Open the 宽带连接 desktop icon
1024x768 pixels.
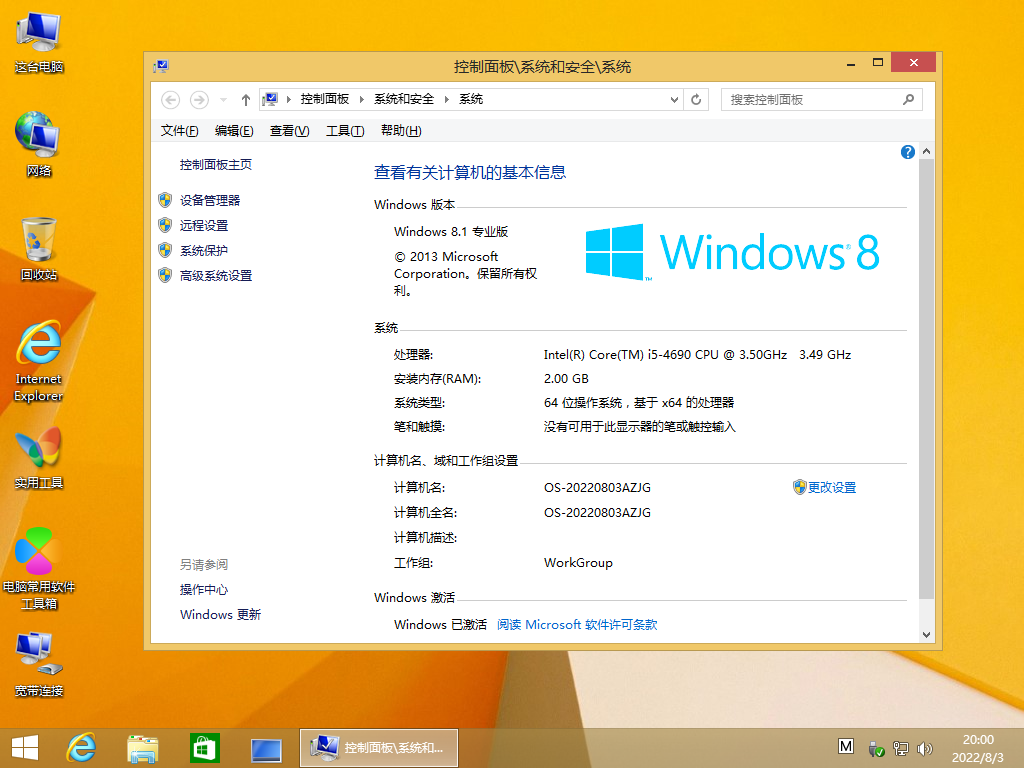[39, 665]
